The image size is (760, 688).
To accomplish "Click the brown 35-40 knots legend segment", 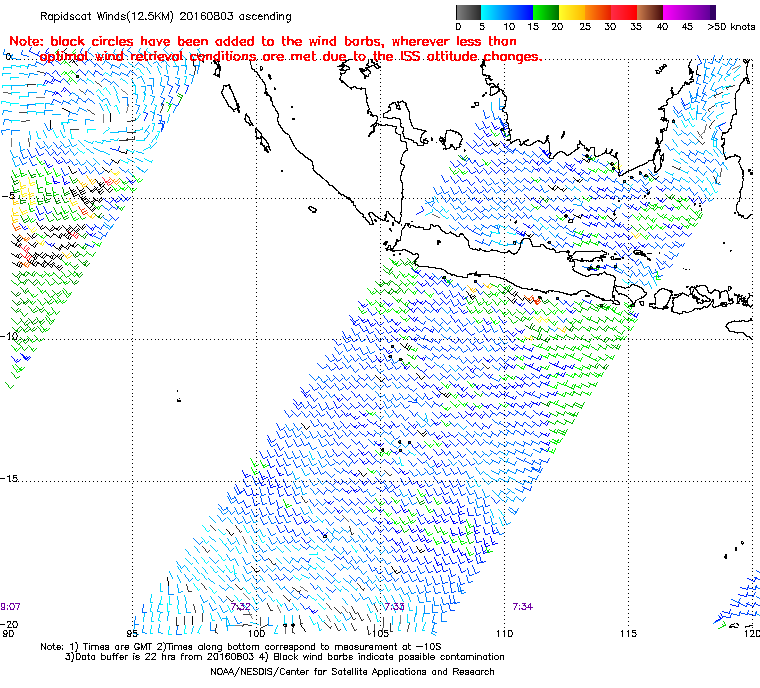I will click(650, 13).
